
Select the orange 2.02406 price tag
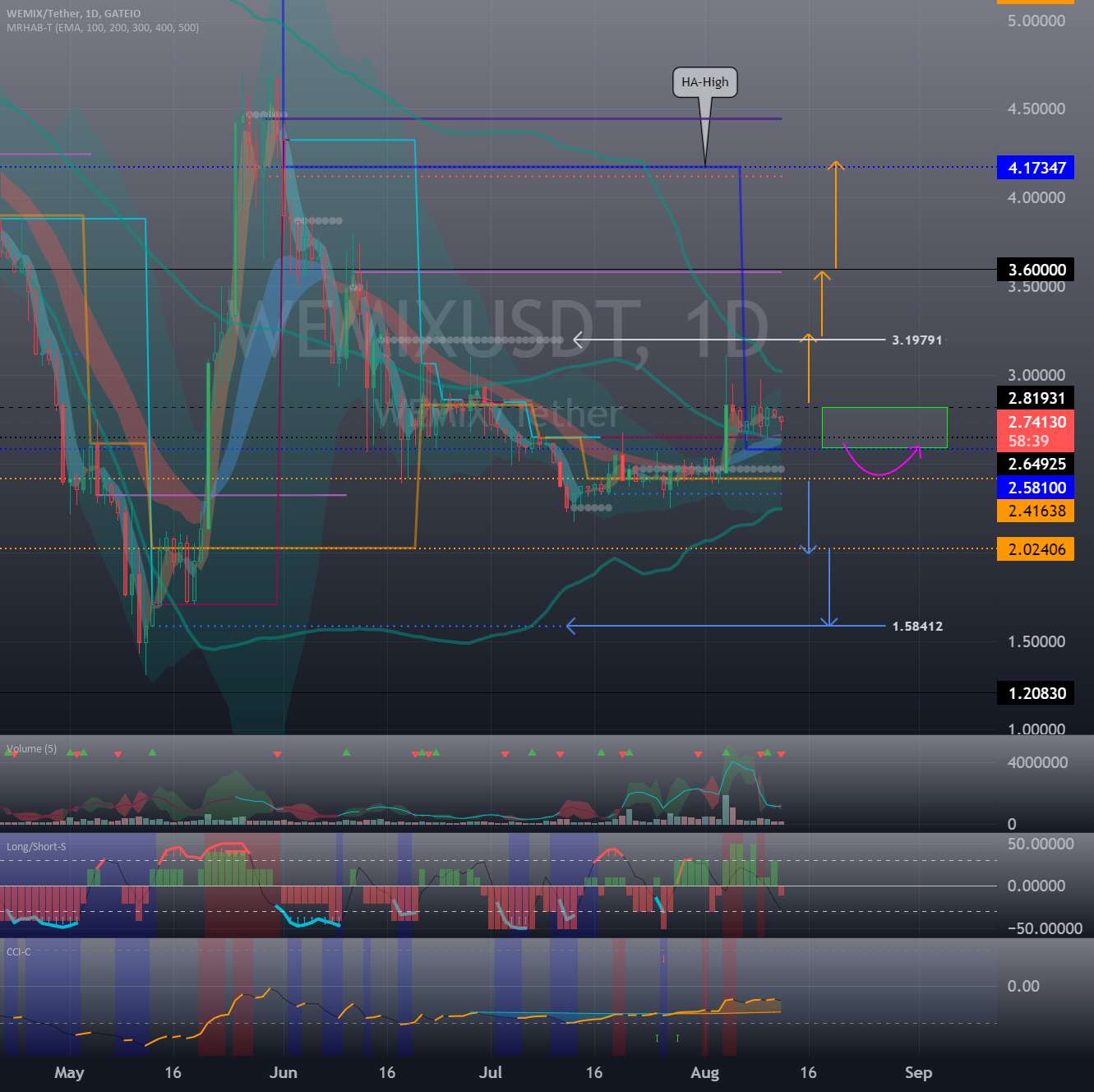click(x=1036, y=549)
